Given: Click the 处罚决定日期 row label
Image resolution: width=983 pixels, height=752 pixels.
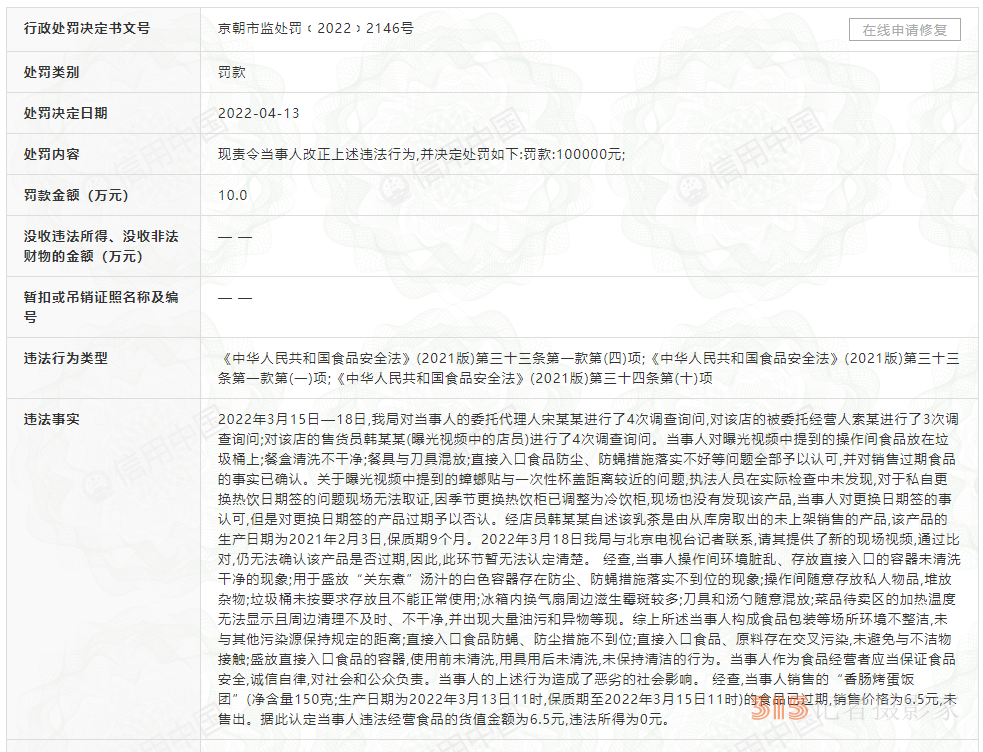Looking at the screenshot, I should pyautogui.click(x=66, y=113).
